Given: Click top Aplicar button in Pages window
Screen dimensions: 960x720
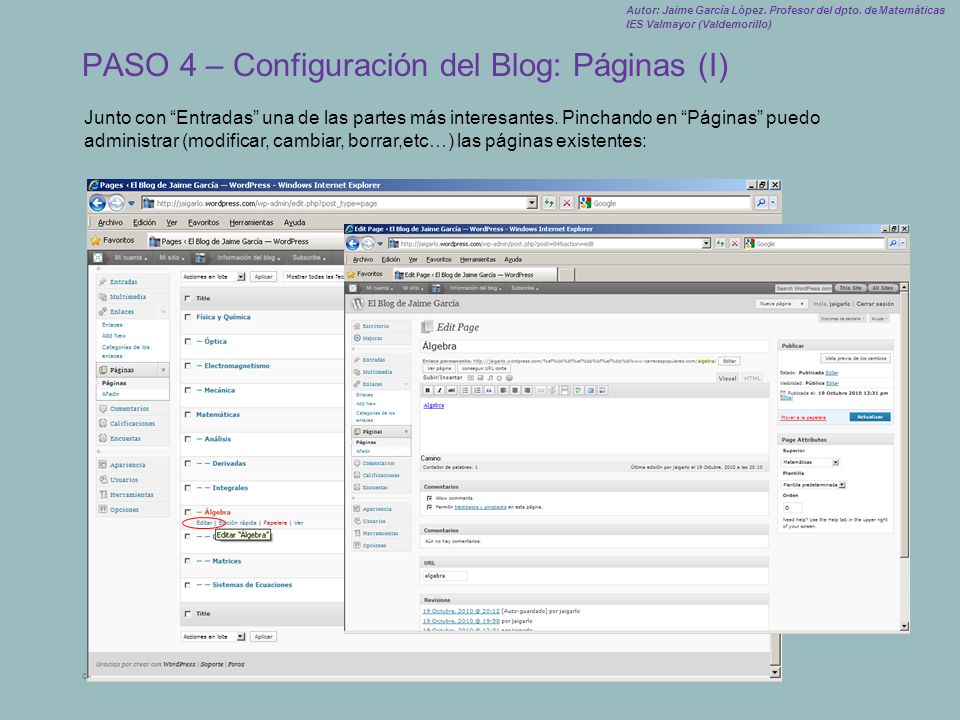Looking at the screenshot, I should tap(263, 277).
